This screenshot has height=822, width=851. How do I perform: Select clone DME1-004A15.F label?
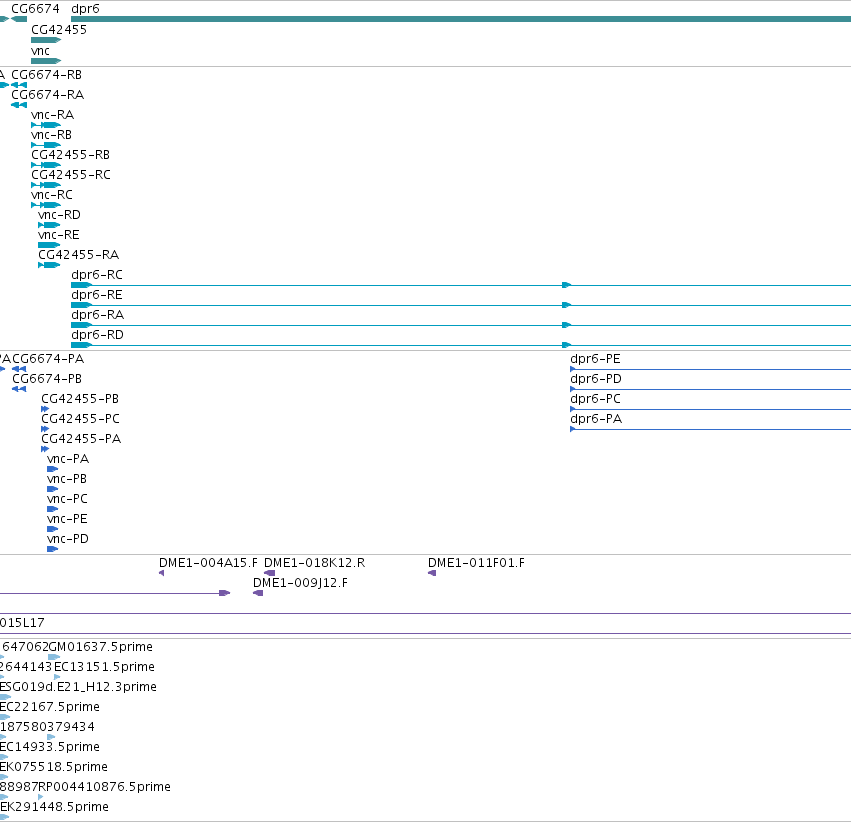tap(208, 563)
